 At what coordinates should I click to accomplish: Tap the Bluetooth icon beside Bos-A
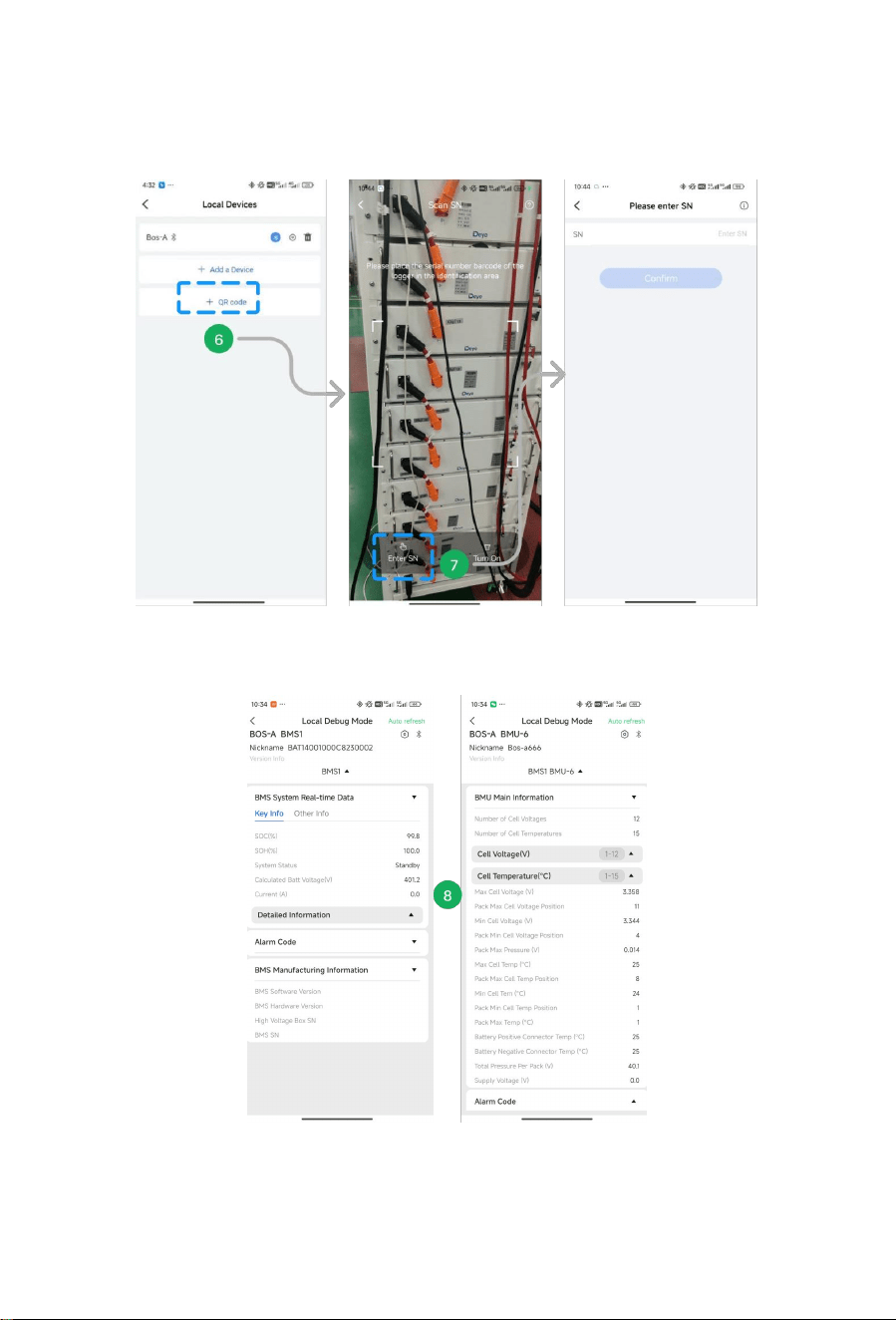coord(173,237)
